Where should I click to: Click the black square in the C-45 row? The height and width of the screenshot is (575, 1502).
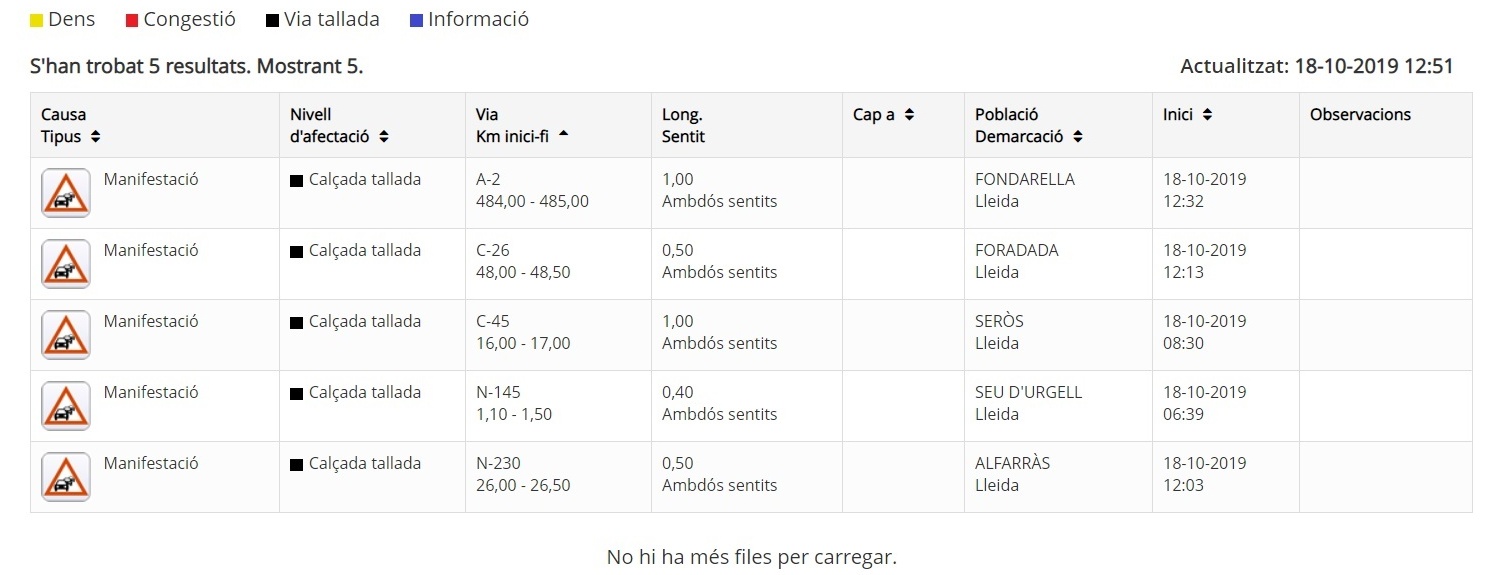(x=296, y=323)
